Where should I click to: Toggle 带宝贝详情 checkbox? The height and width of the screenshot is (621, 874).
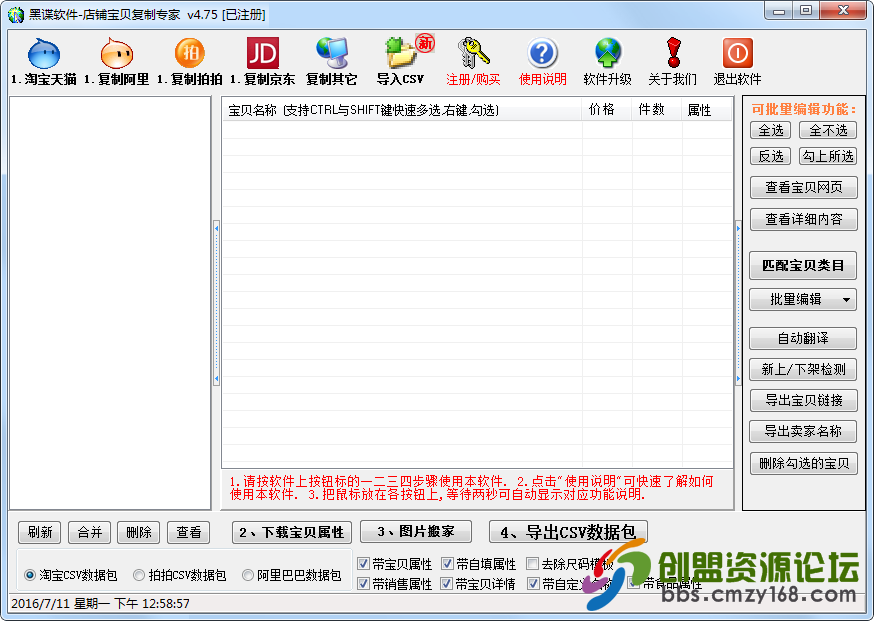pos(447,584)
